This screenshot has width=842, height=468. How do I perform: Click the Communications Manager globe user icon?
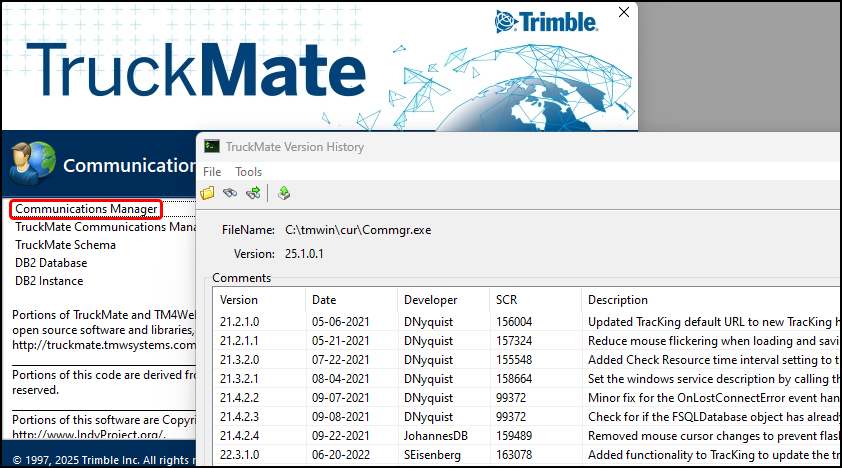point(32,164)
